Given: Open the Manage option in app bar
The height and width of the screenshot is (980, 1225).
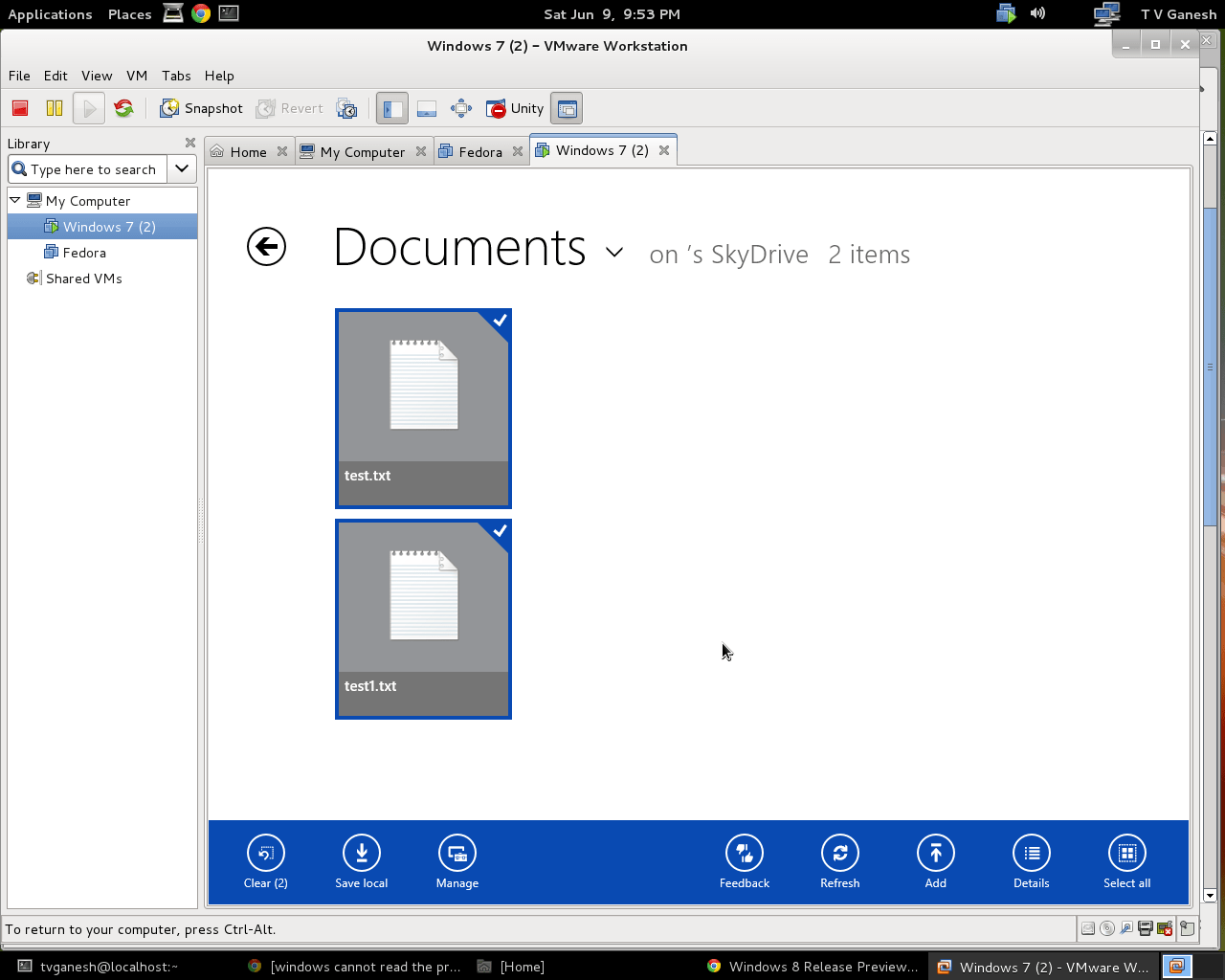Looking at the screenshot, I should [x=457, y=862].
